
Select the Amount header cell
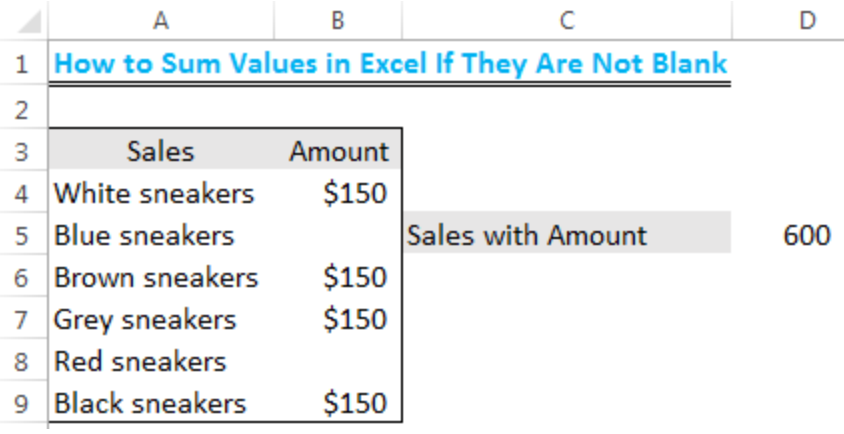[x=338, y=151]
